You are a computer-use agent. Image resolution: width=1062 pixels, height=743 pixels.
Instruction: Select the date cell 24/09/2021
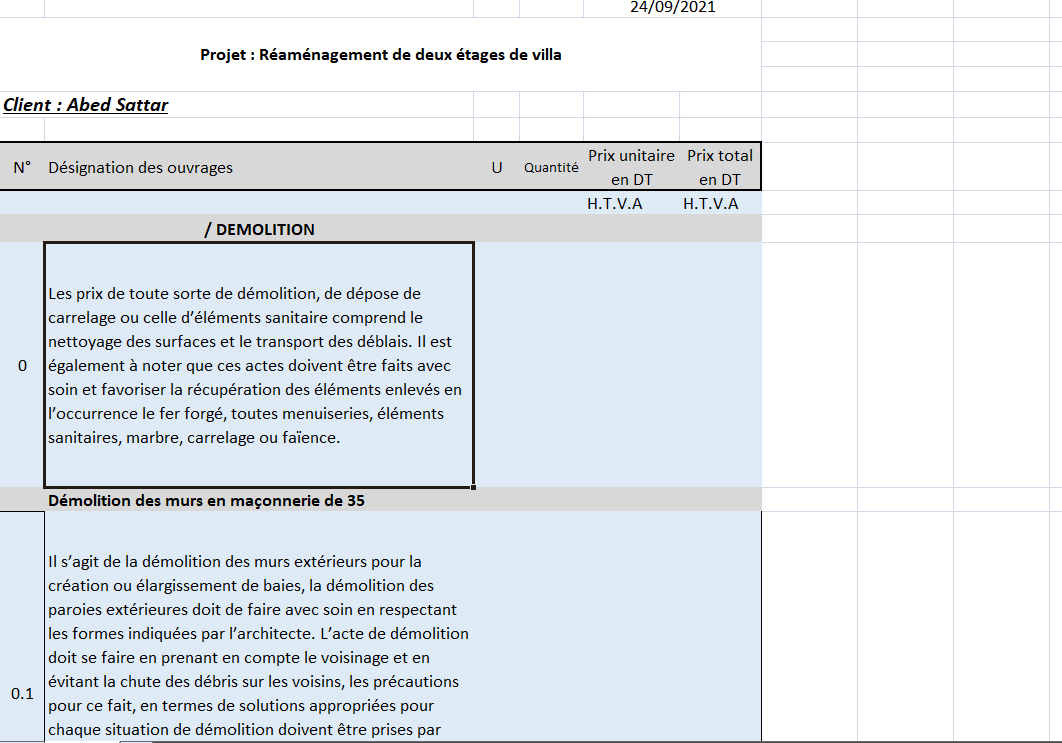pos(672,8)
